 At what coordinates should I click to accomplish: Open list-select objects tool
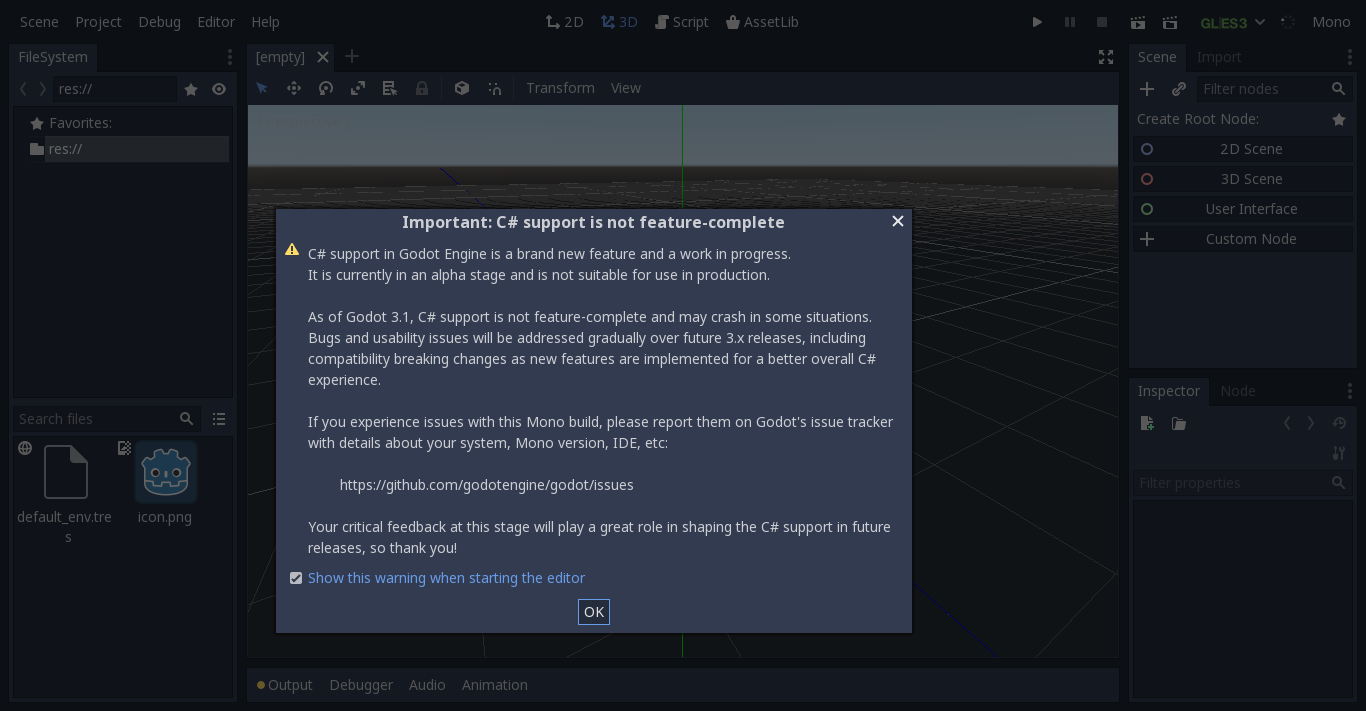(390, 88)
